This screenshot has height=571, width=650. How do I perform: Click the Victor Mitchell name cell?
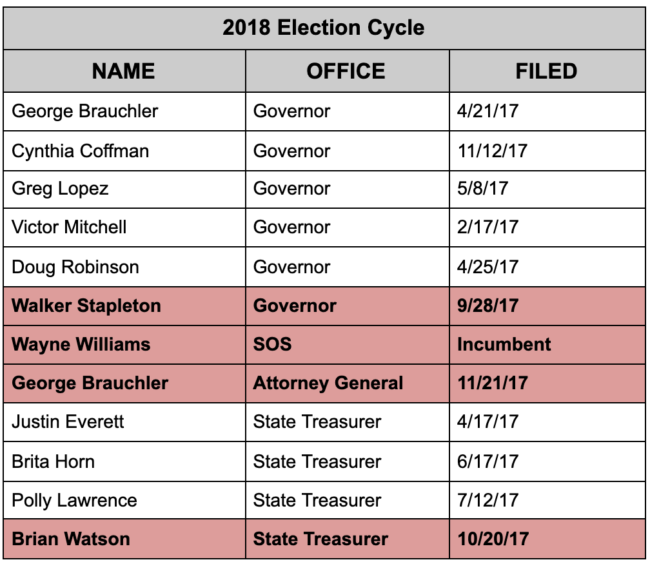point(69,228)
